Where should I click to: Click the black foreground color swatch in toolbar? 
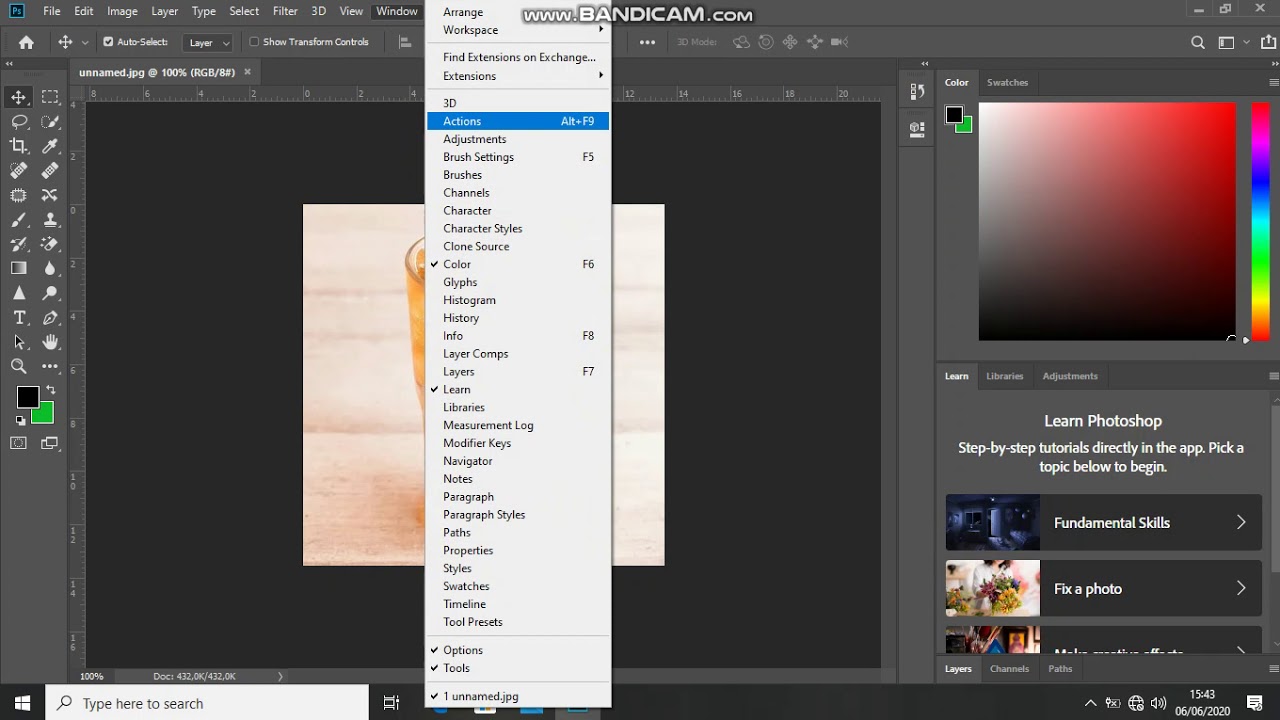pos(27,397)
